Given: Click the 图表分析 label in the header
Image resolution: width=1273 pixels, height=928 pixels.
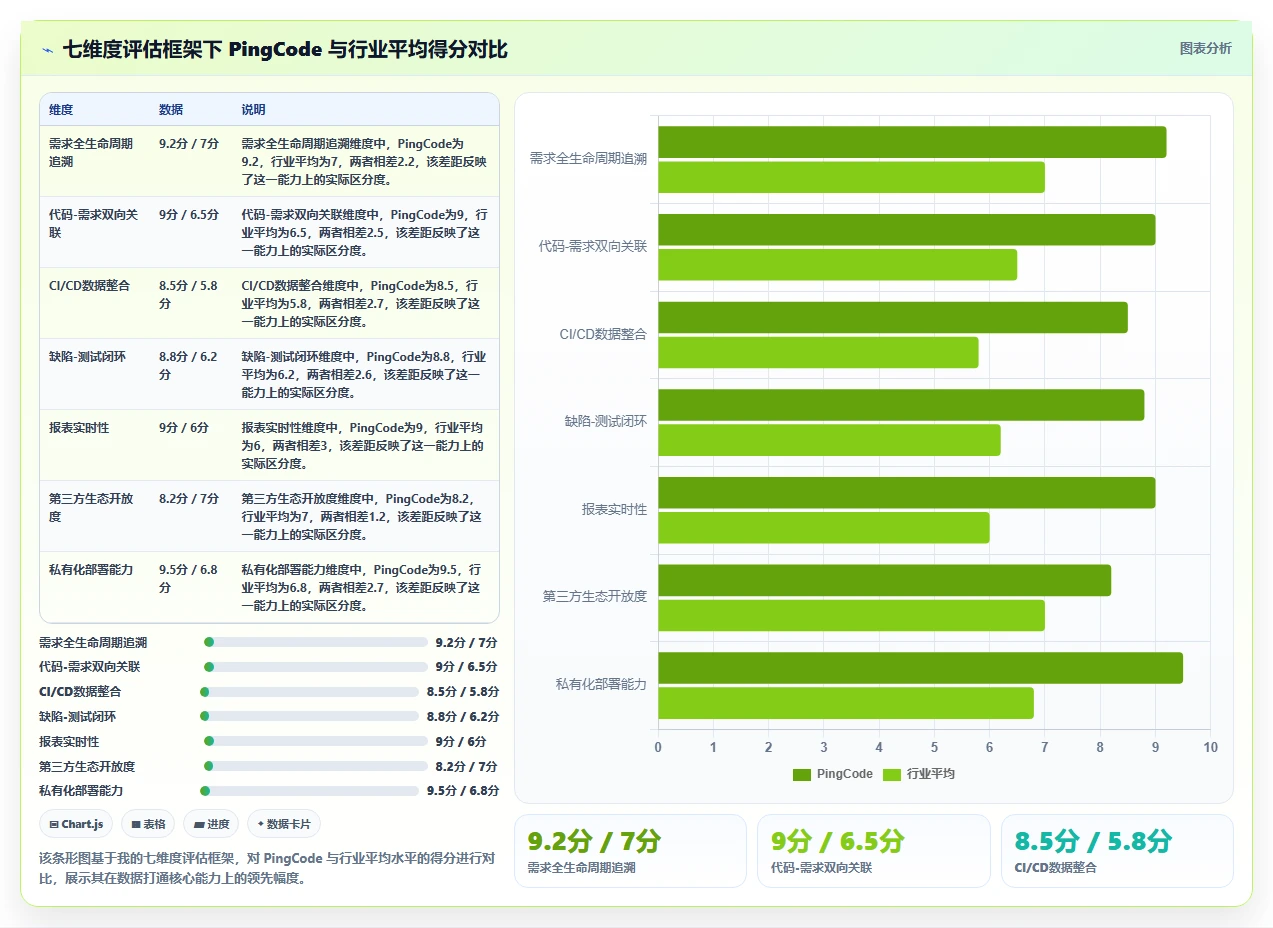Looking at the screenshot, I should pyautogui.click(x=1205, y=48).
